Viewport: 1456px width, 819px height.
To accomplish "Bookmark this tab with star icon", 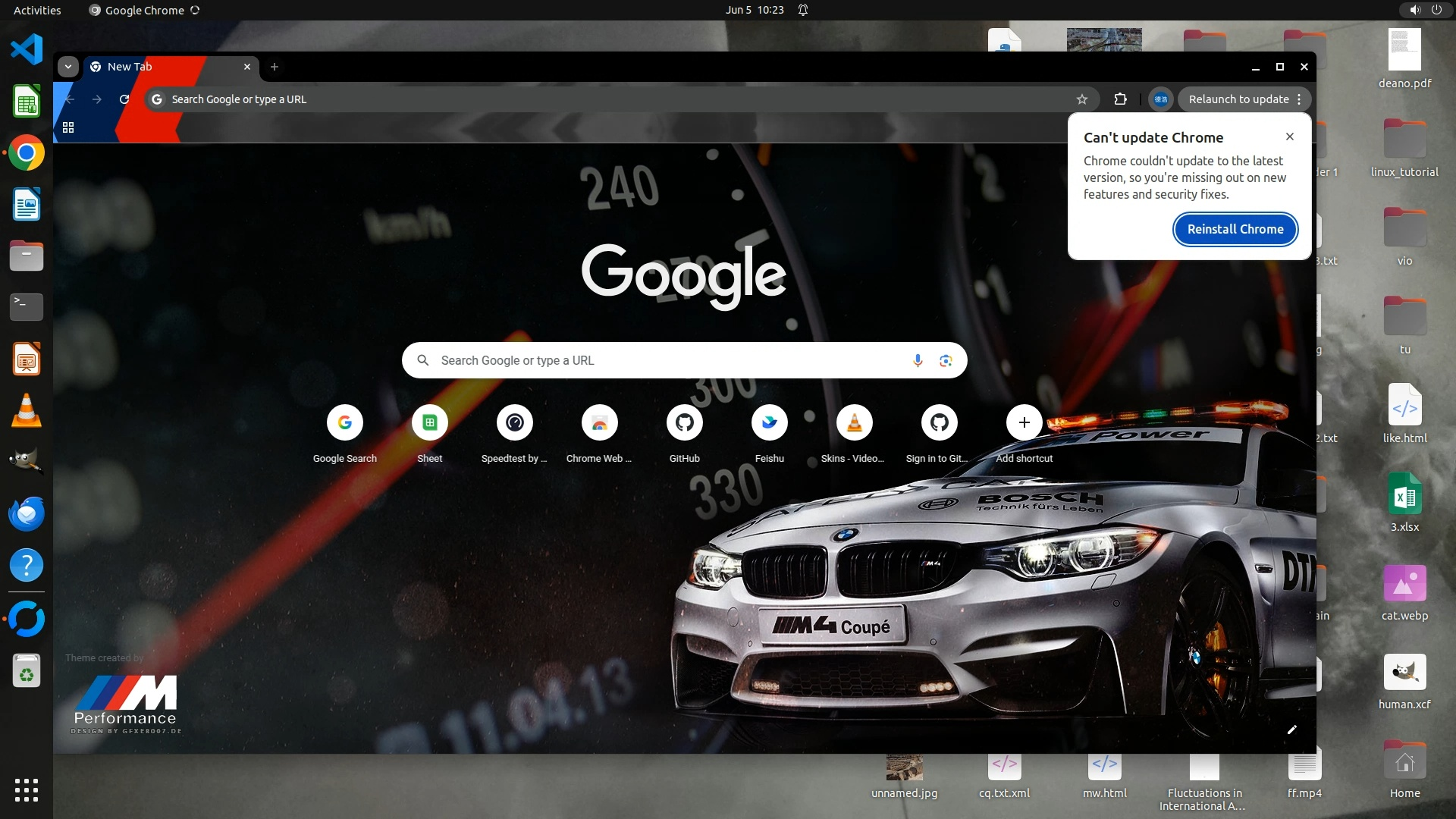I will [x=1082, y=99].
